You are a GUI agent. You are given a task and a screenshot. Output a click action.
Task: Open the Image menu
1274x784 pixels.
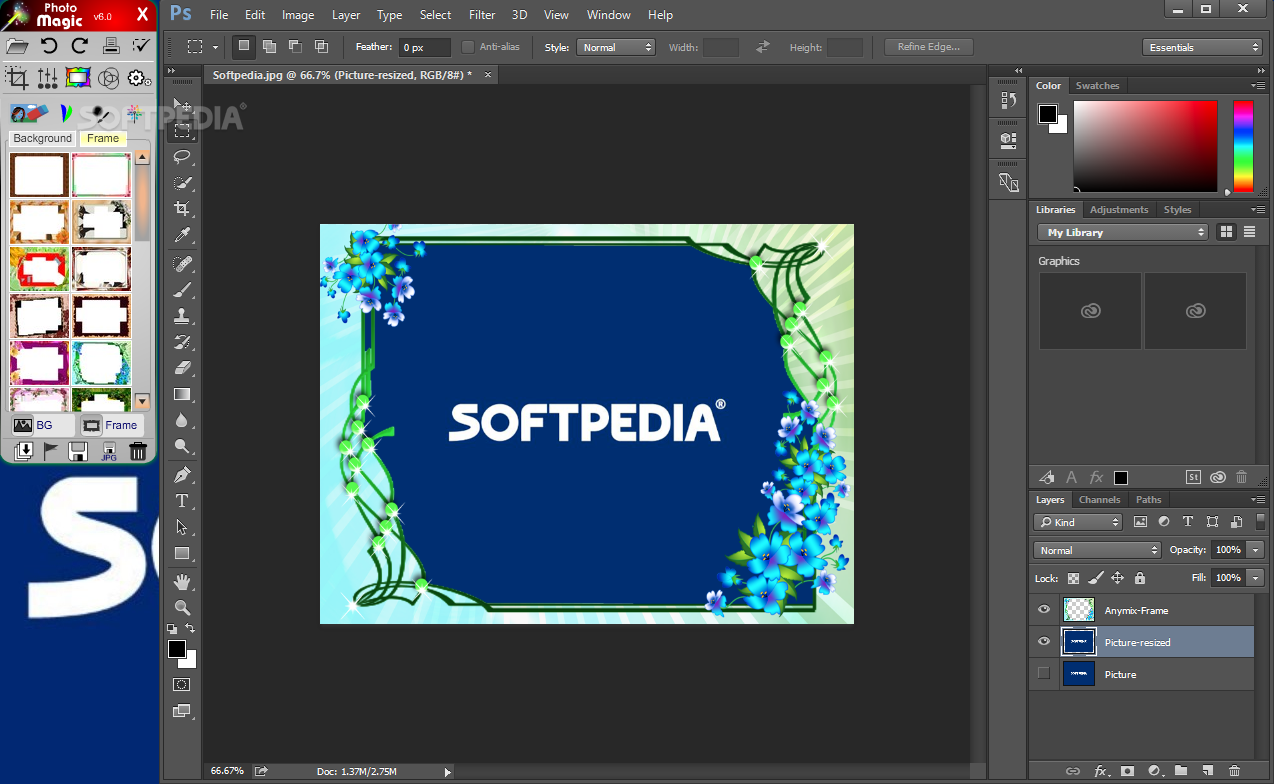[x=298, y=15]
